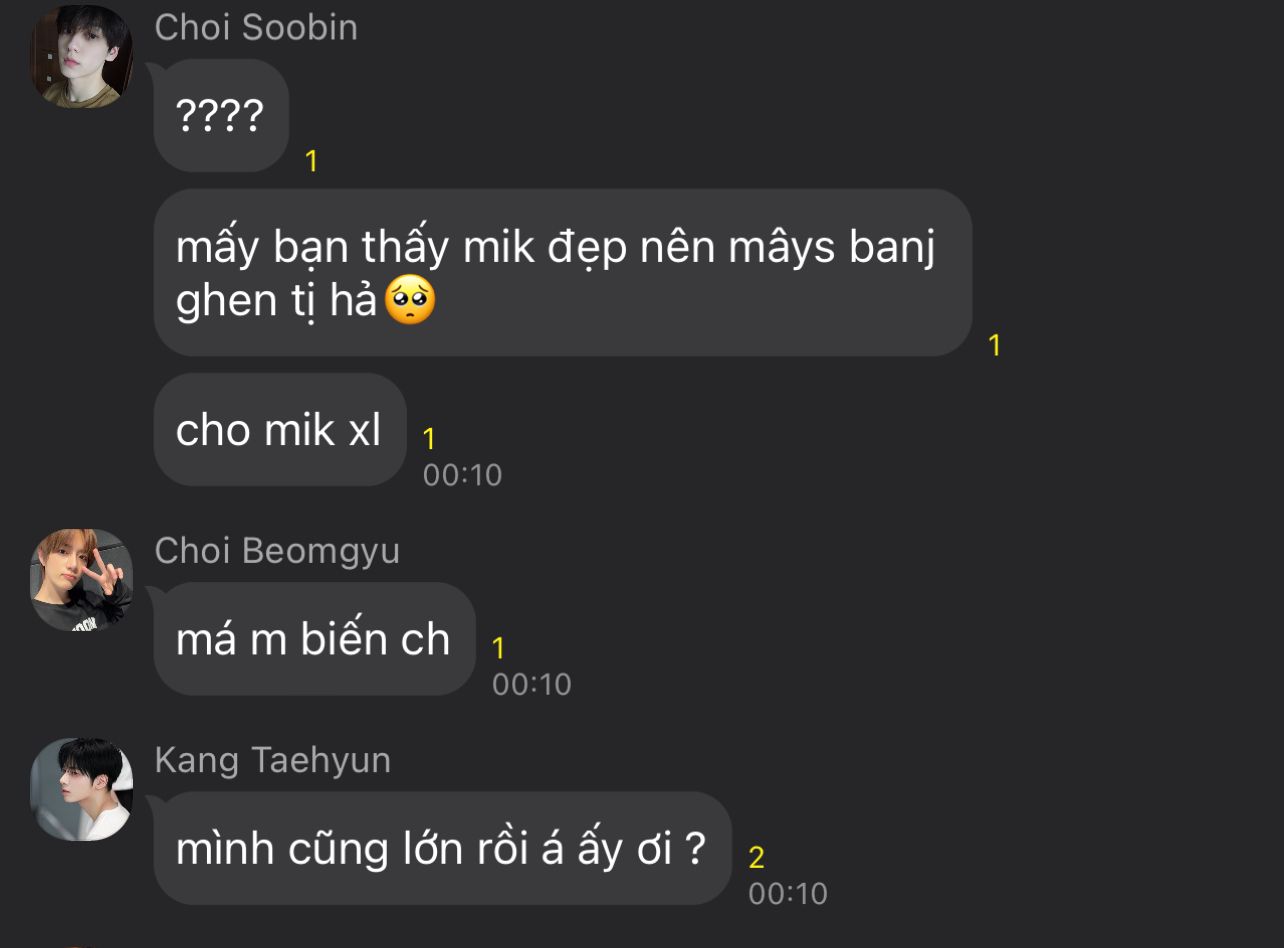Click unread count beside "????" message
The width and height of the screenshot is (1284, 948).
click(311, 161)
